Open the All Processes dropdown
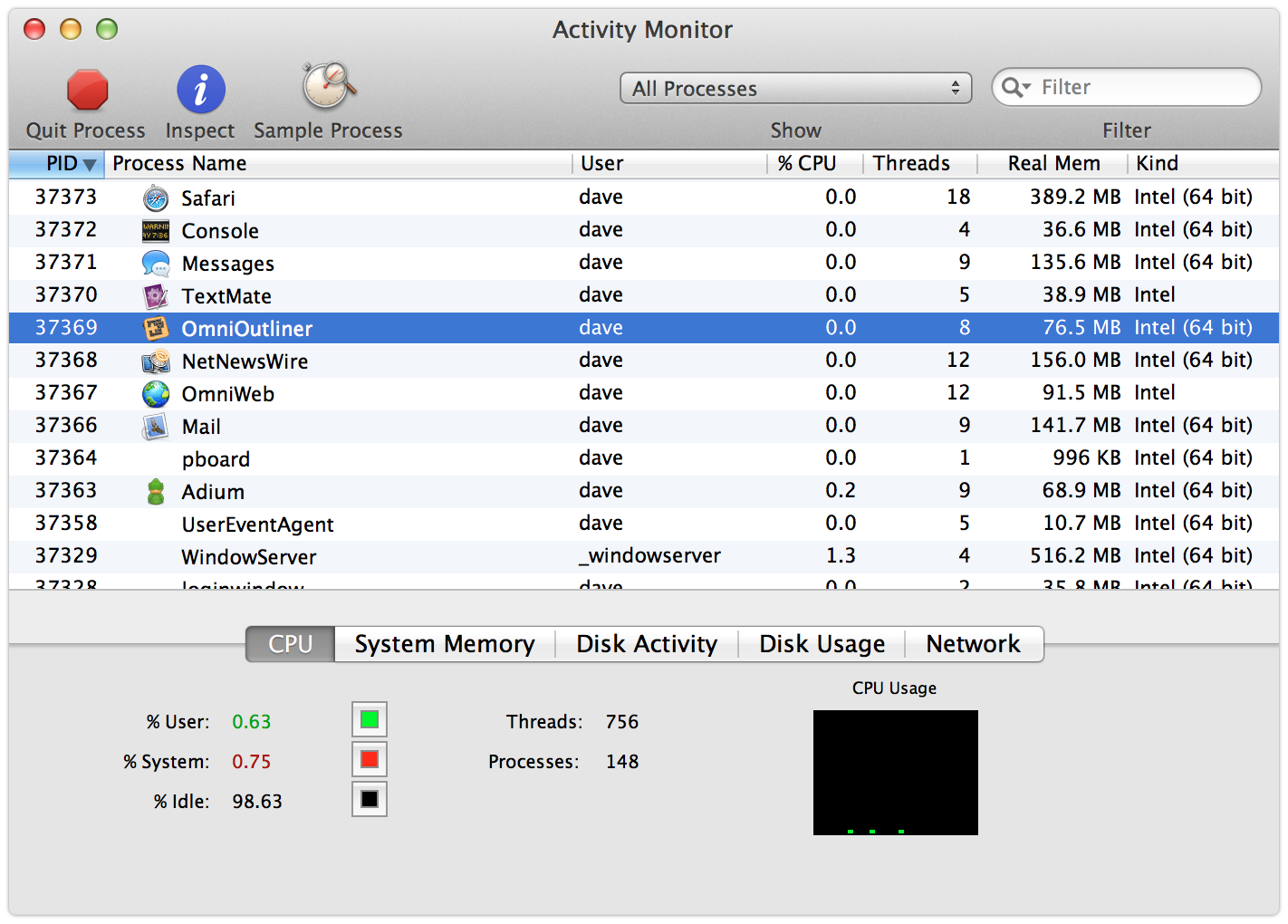Image resolution: width=1288 pixels, height=924 pixels. pos(795,88)
